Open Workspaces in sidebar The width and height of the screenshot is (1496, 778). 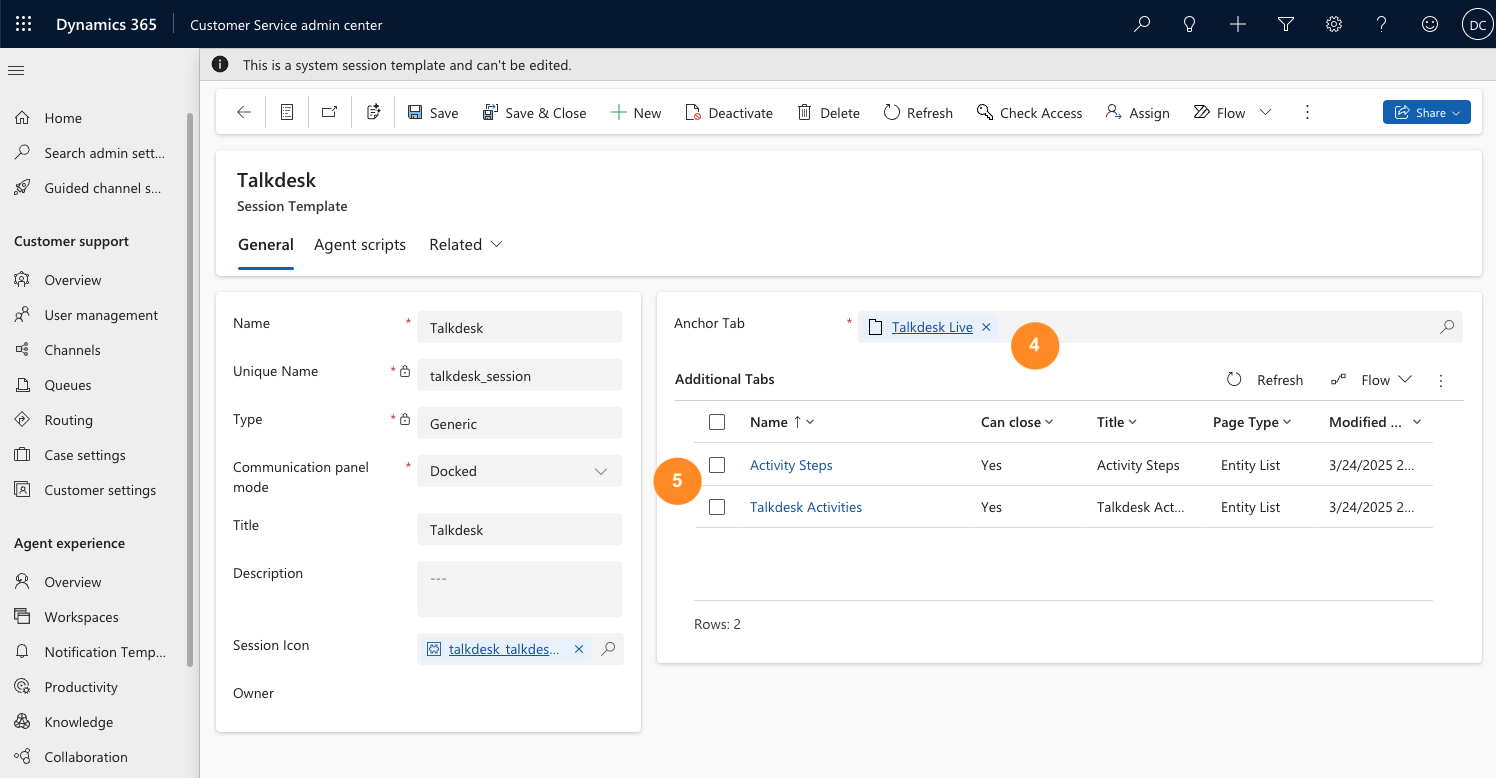click(x=81, y=617)
